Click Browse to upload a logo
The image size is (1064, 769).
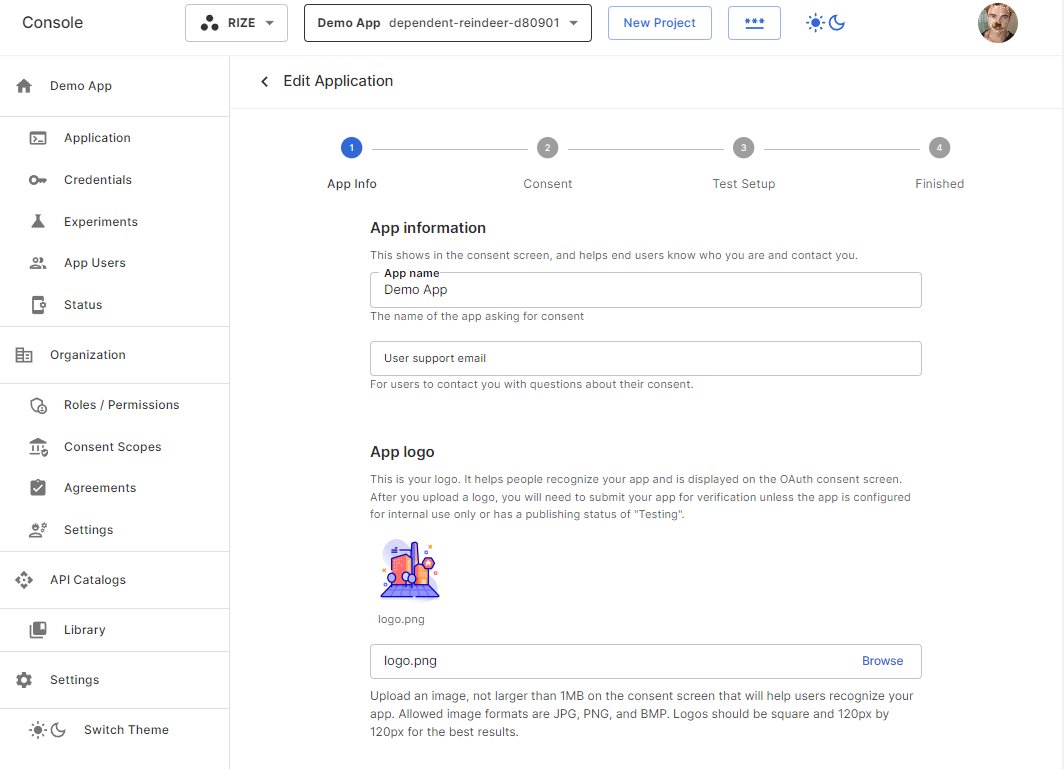(882, 661)
